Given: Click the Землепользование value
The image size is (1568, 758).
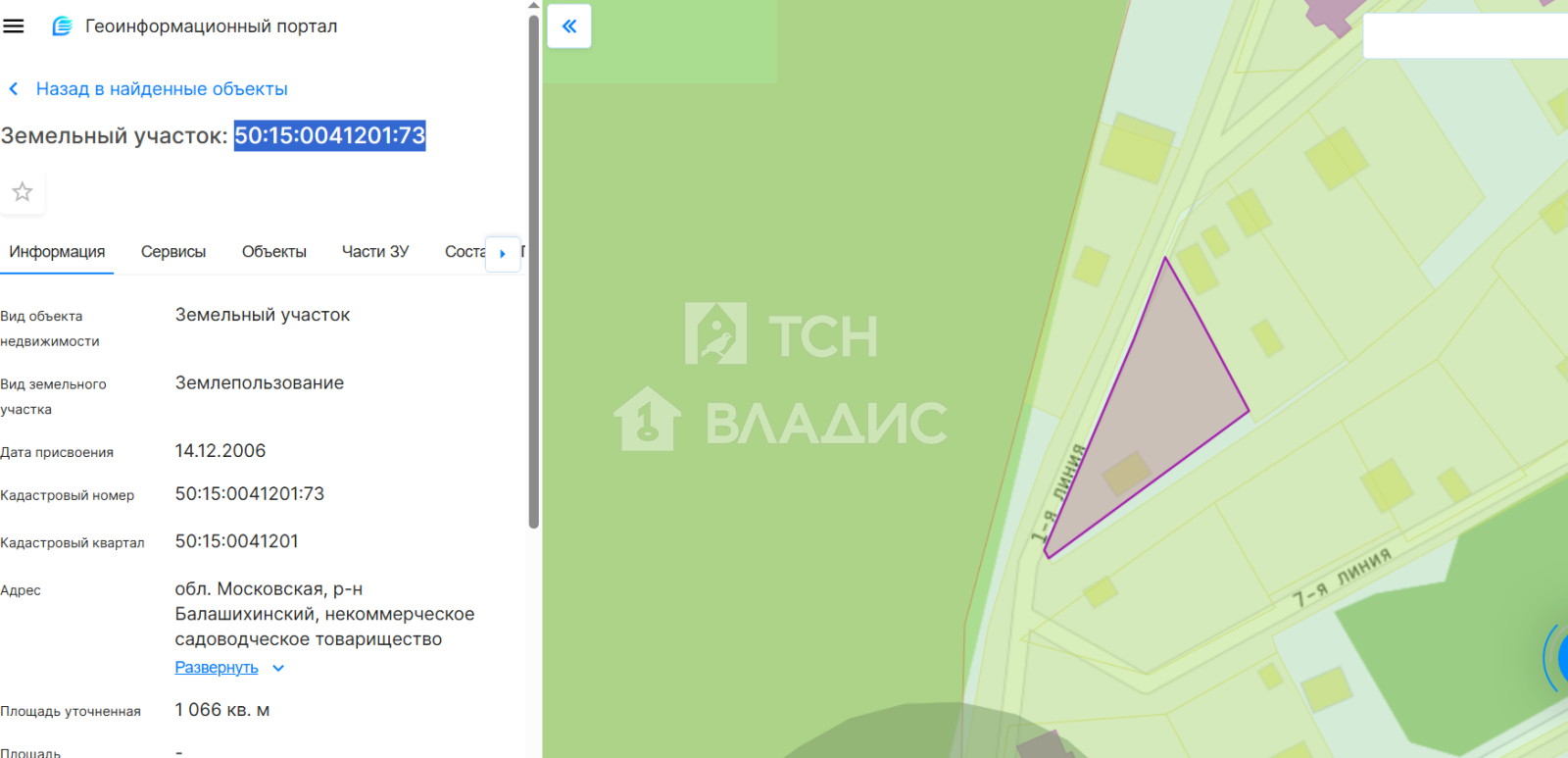Looking at the screenshot, I should (x=260, y=383).
